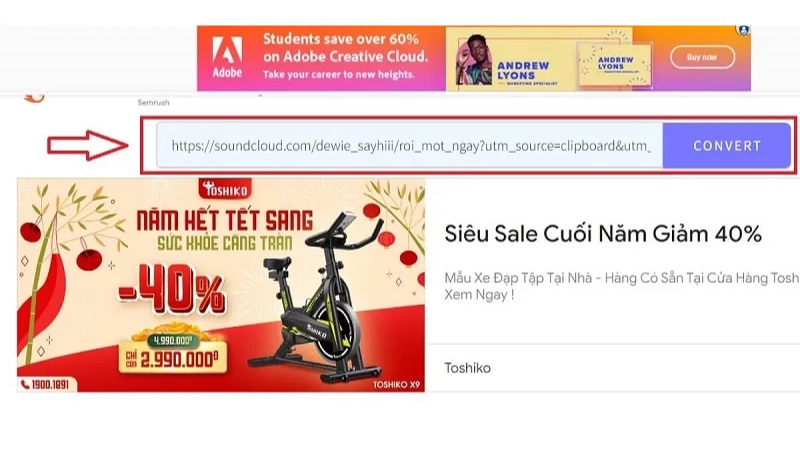Screen dimensions: 800x450
Task: Click 'Students save over 60%' ad text
Action: (x=340, y=39)
